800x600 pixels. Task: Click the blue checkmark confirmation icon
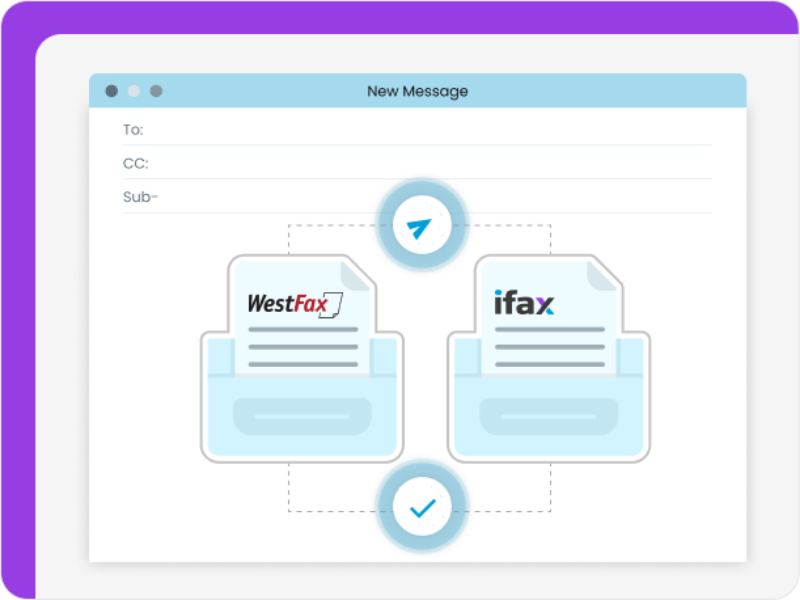click(x=422, y=507)
